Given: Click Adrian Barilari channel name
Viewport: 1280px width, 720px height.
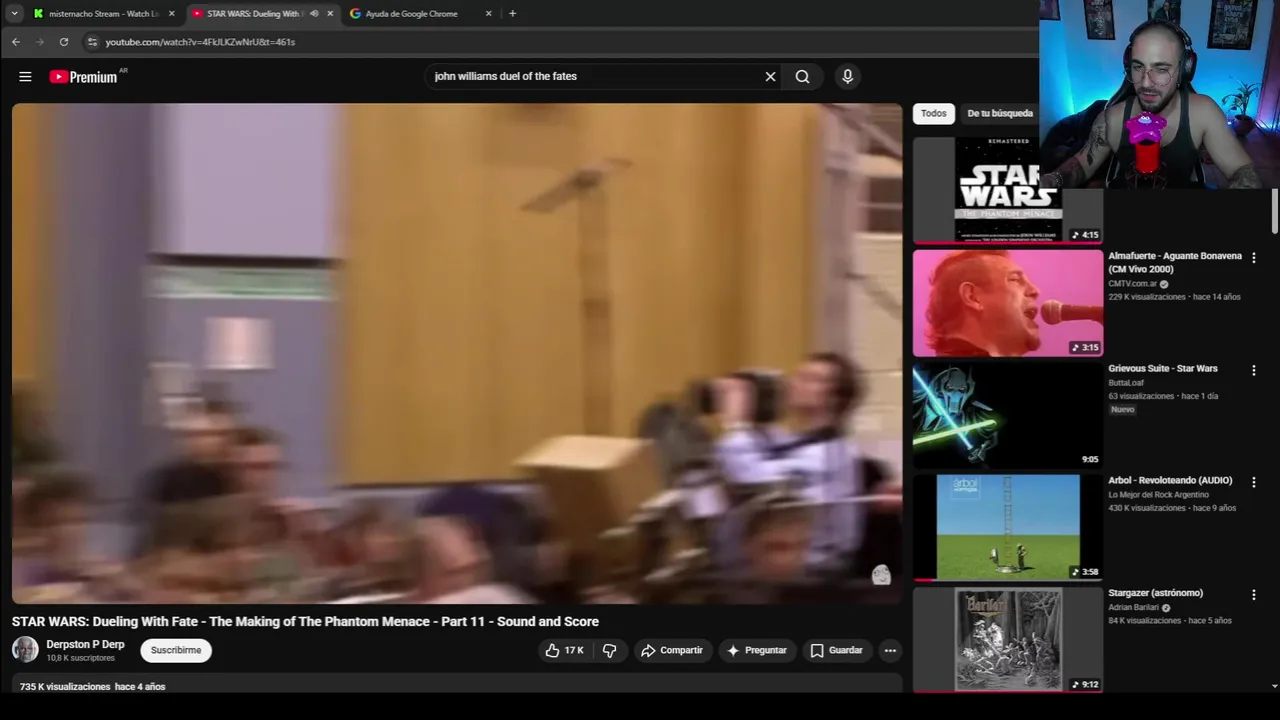Looking at the screenshot, I should [1133, 607].
